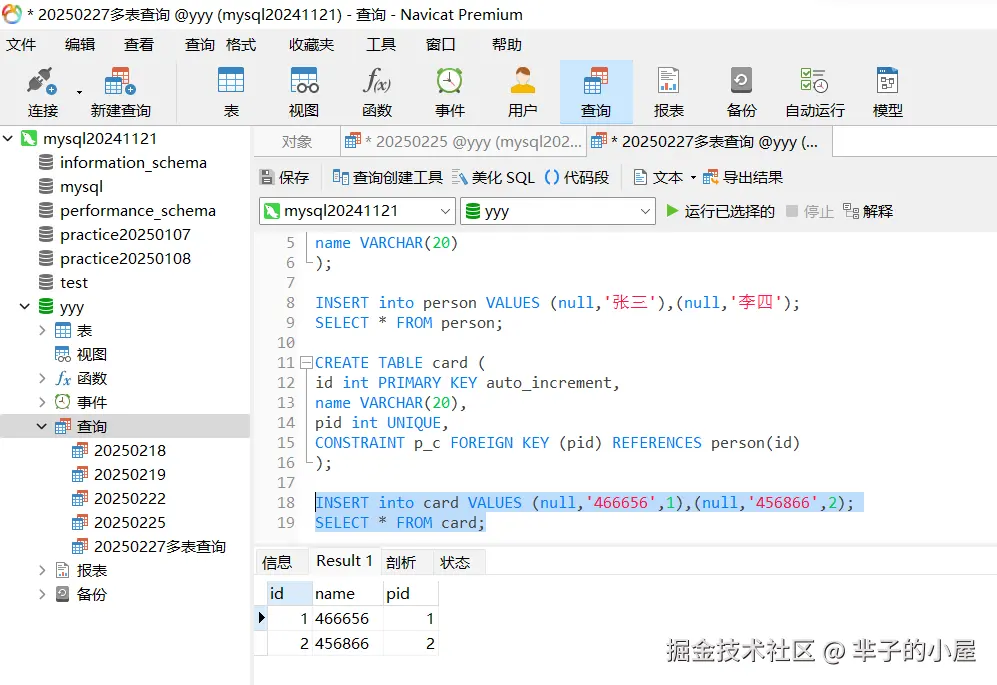997x685 pixels.
Task: Open the 编辑 menu
Action: (x=79, y=45)
